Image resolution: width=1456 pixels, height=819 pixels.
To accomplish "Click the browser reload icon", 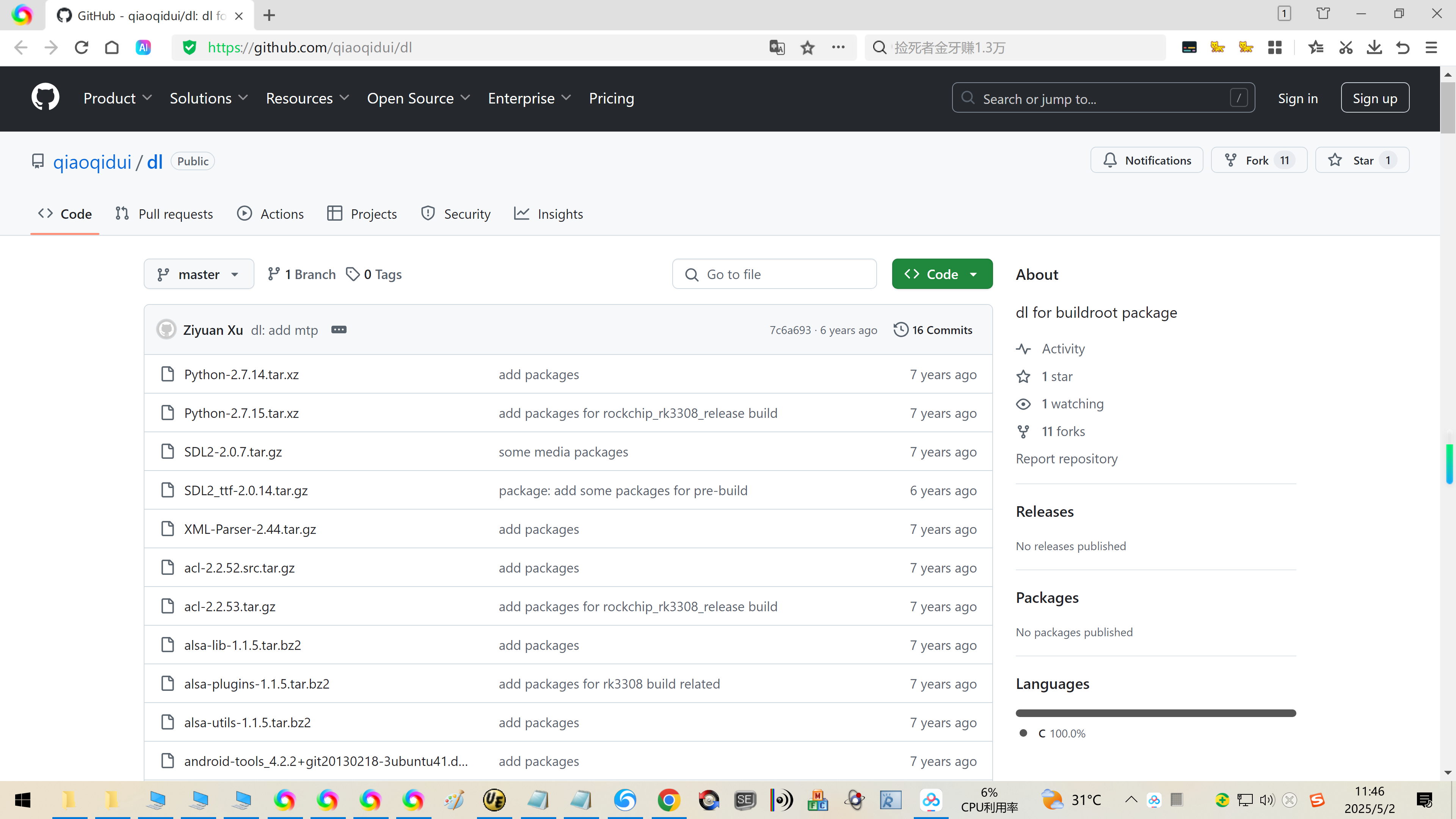I will click(x=82, y=47).
